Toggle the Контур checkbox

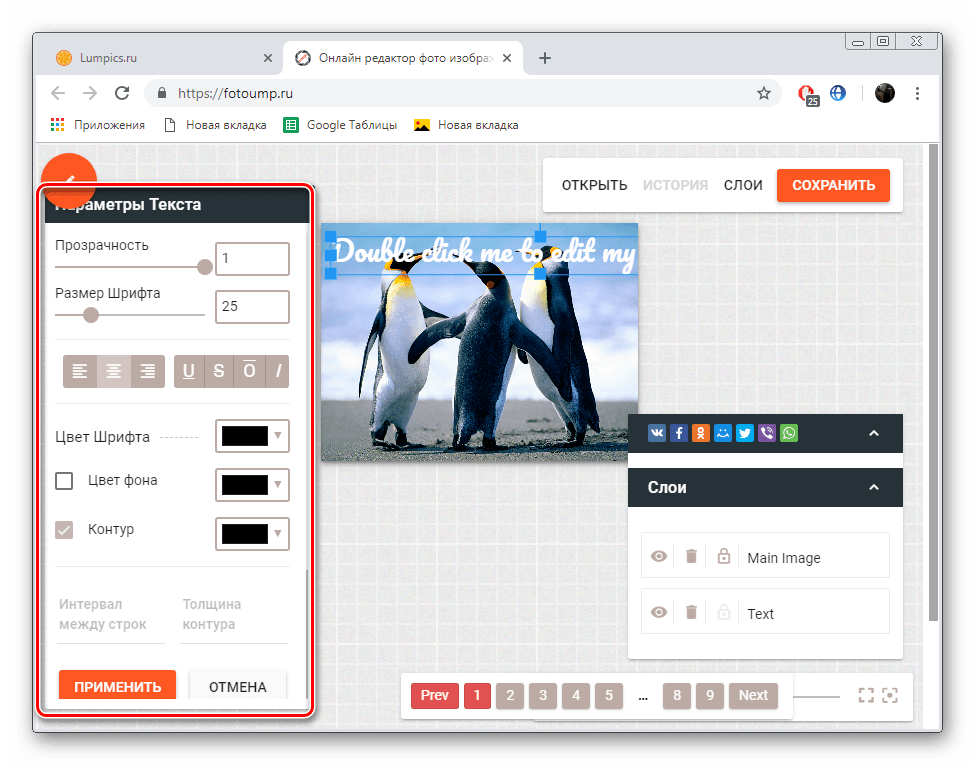(64, 530)
